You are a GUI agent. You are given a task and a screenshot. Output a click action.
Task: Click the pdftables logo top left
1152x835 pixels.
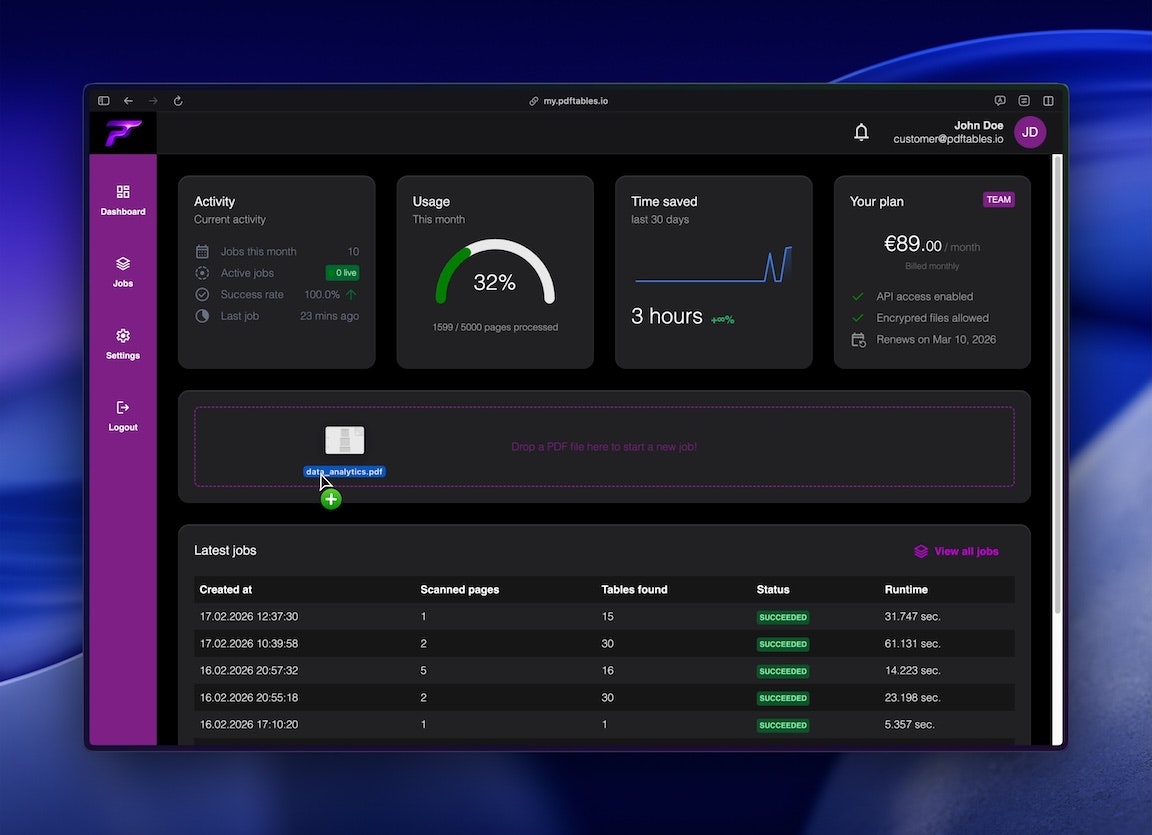(x=122, y=132)
